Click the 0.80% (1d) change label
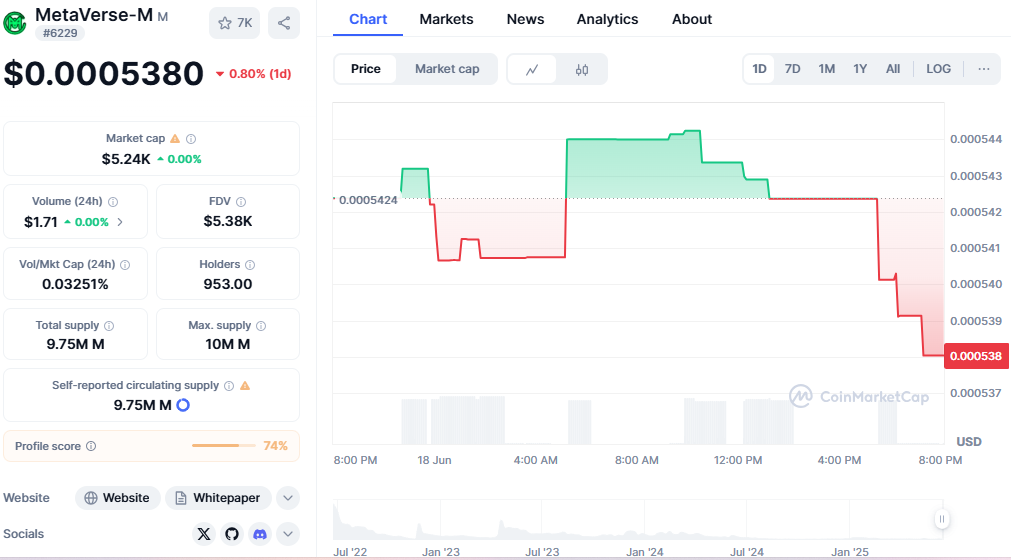 [x=253, y=74]
